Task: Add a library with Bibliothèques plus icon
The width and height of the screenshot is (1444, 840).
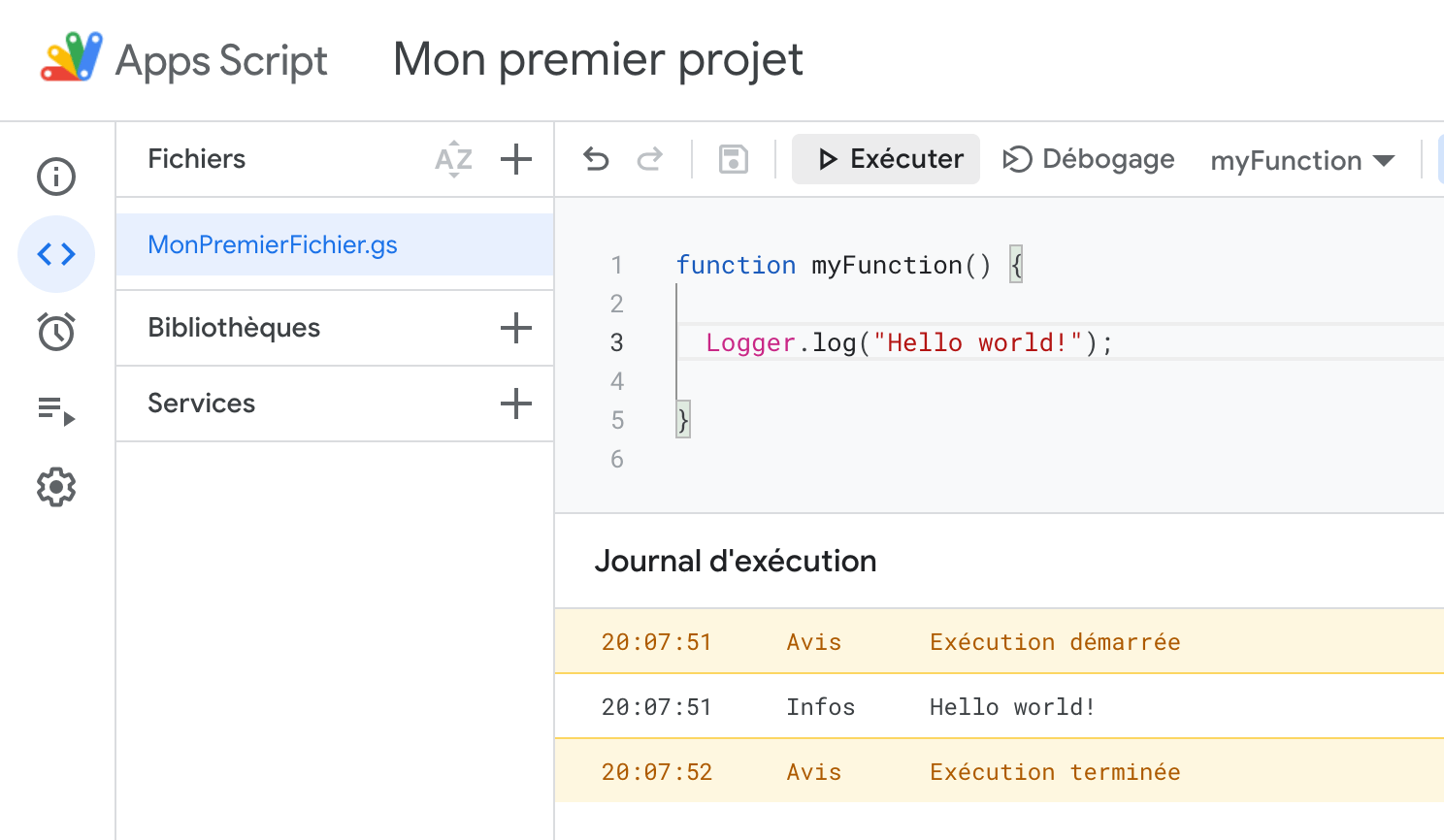Action: [516, 328]
